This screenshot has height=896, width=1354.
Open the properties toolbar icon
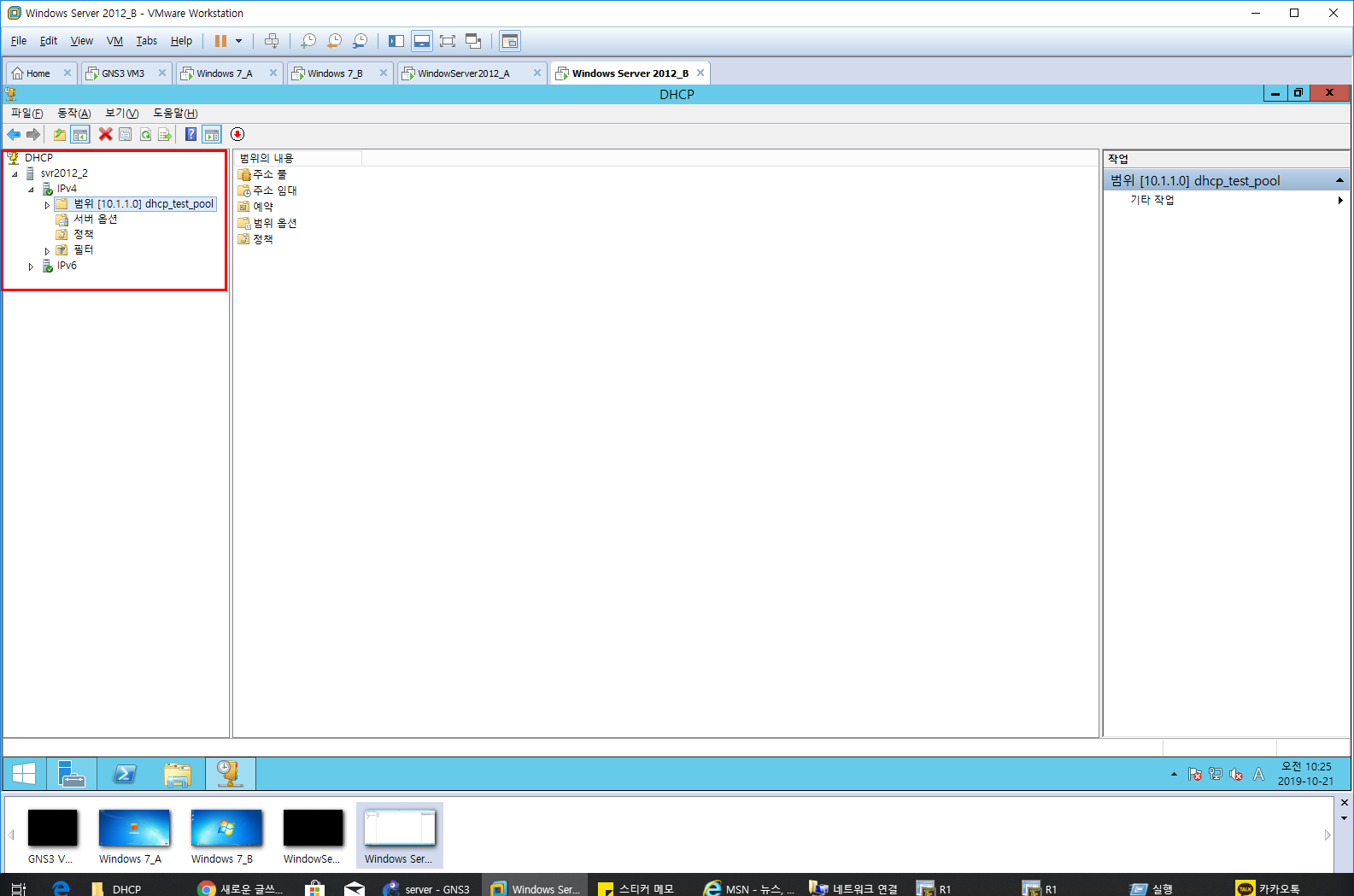pos(126,134)
